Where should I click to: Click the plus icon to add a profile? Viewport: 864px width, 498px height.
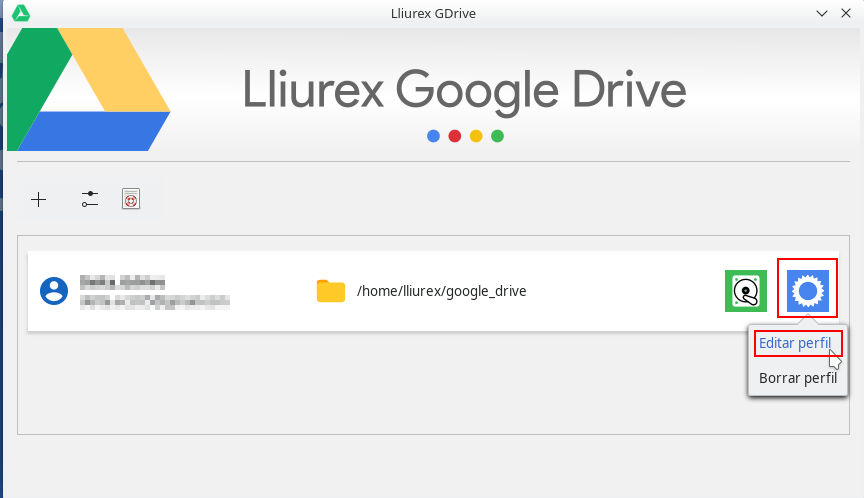coord(39,200)
